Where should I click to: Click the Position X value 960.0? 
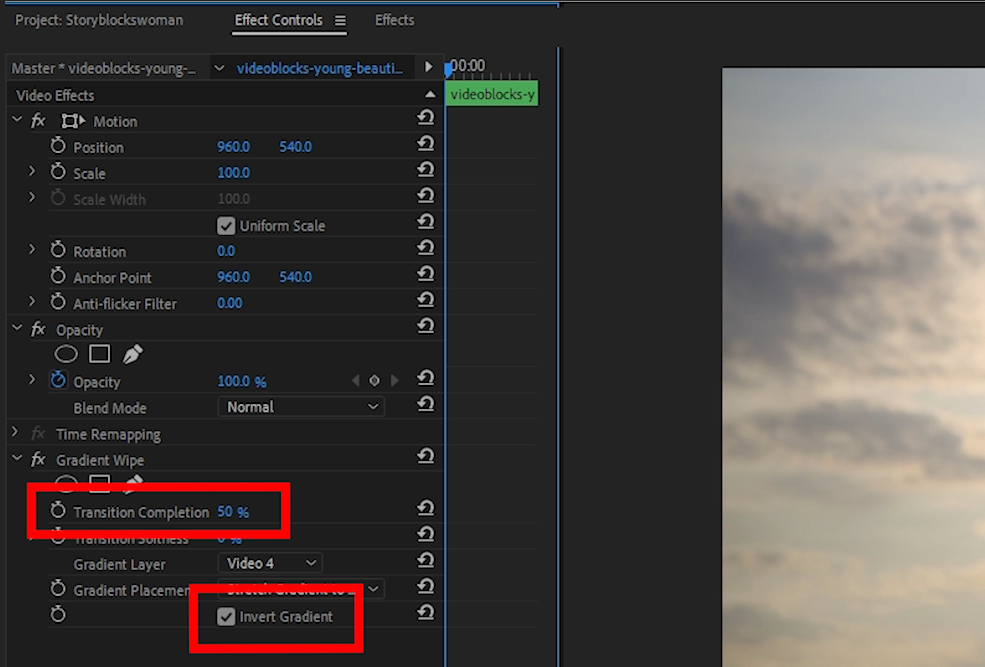(234, 147)
